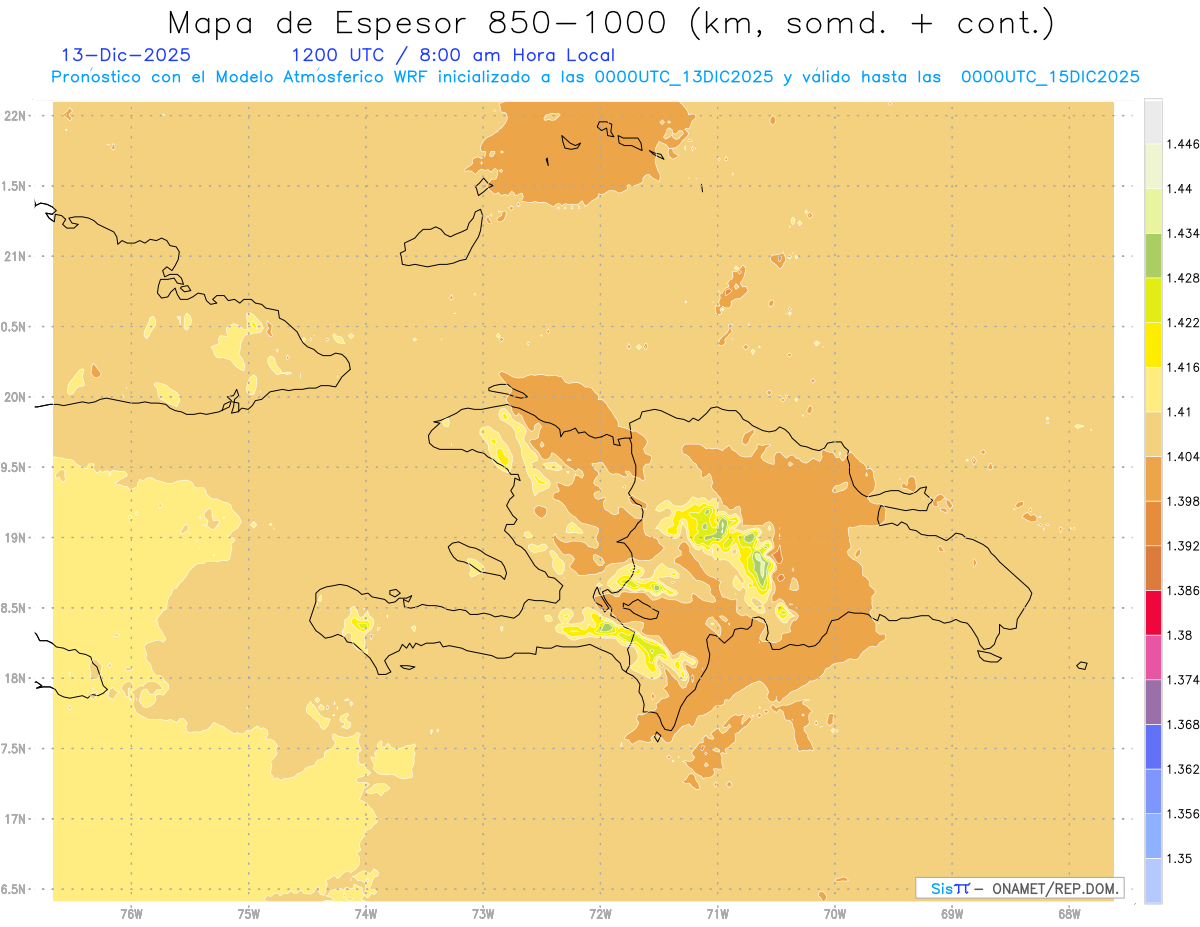Click the '1.386' colorbar value
The height and width of the screenshot is (927, 1200).
(1184, 591)
